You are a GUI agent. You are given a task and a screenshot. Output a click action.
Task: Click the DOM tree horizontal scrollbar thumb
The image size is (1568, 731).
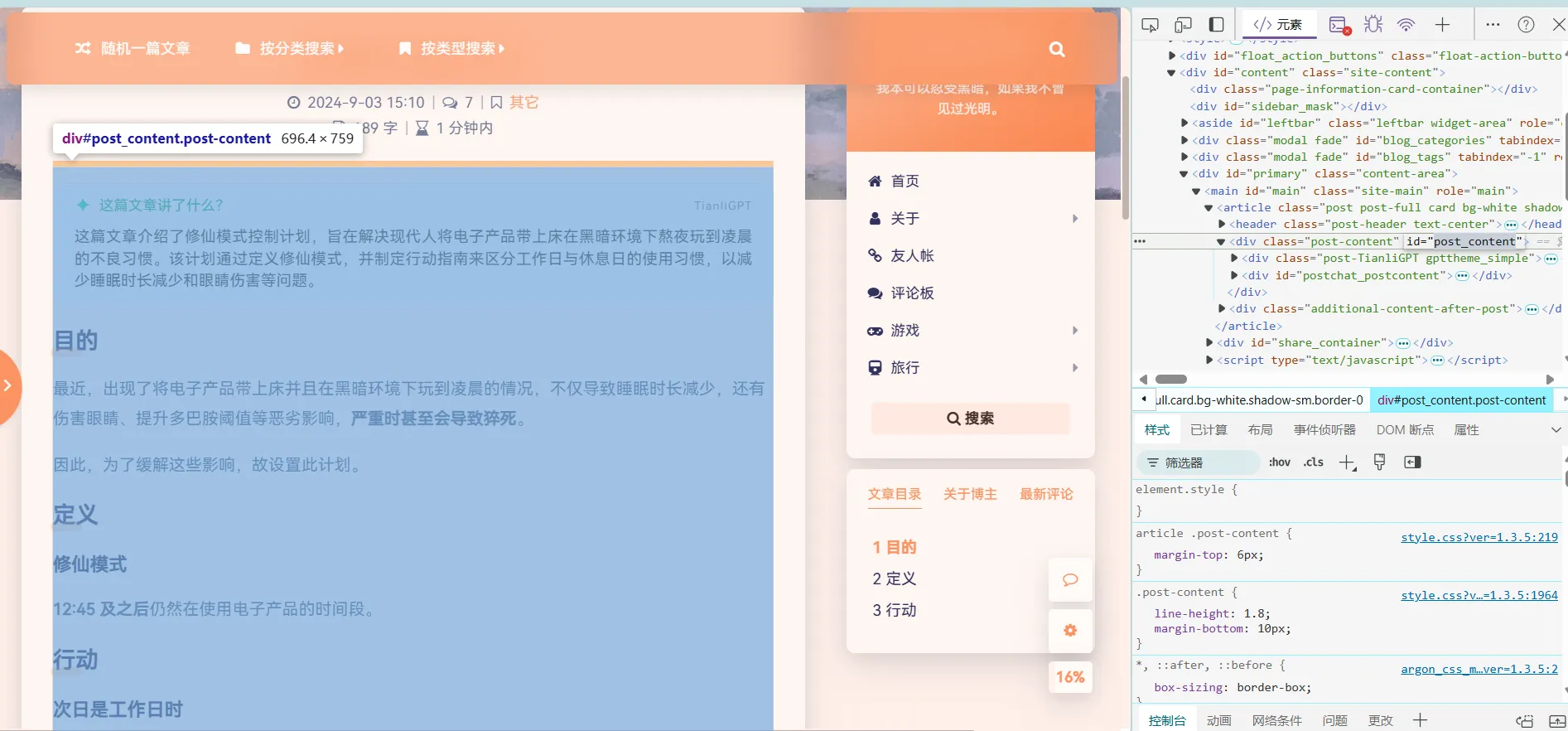[x=1170, y=379]
